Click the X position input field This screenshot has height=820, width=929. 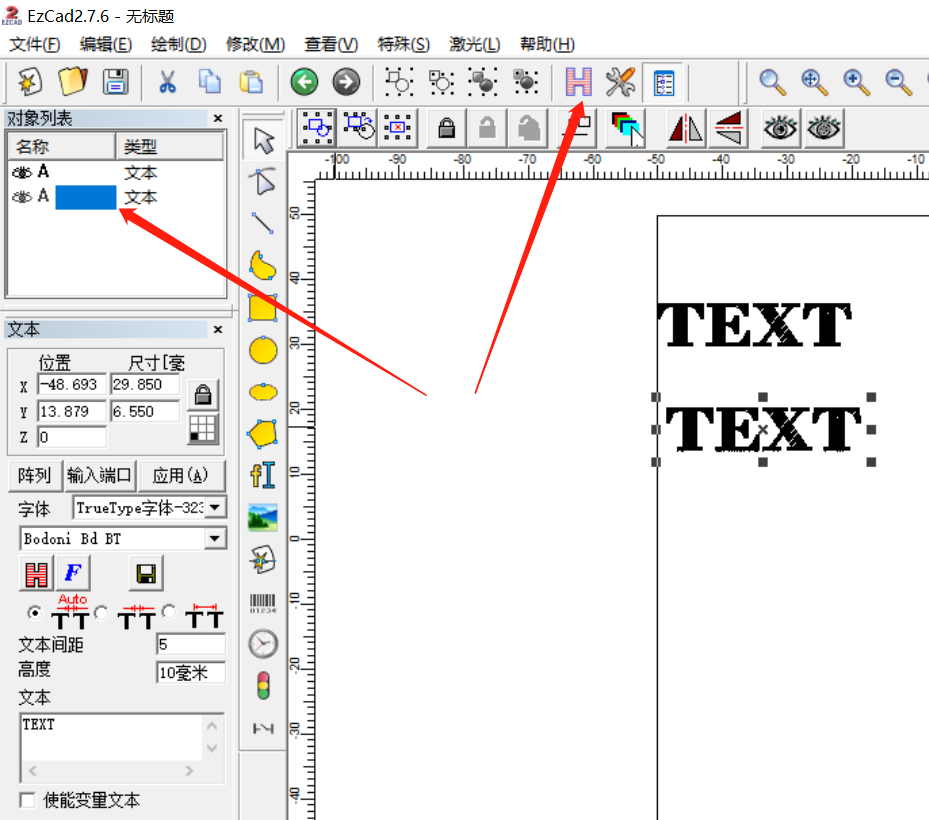coord(72,385)
